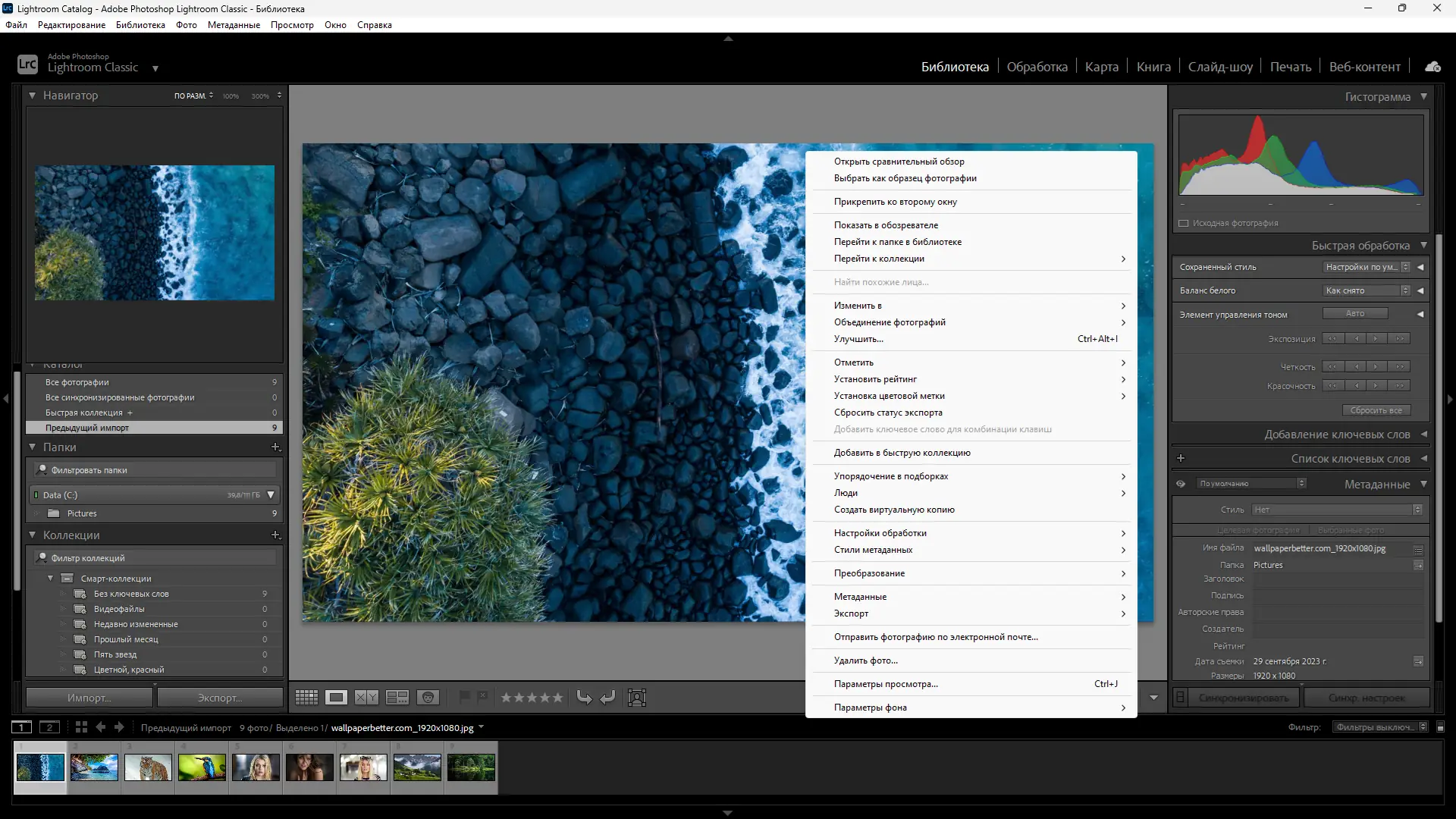Activate face region draw tool icon
1456x819 pixels.
tap(637, 698)
